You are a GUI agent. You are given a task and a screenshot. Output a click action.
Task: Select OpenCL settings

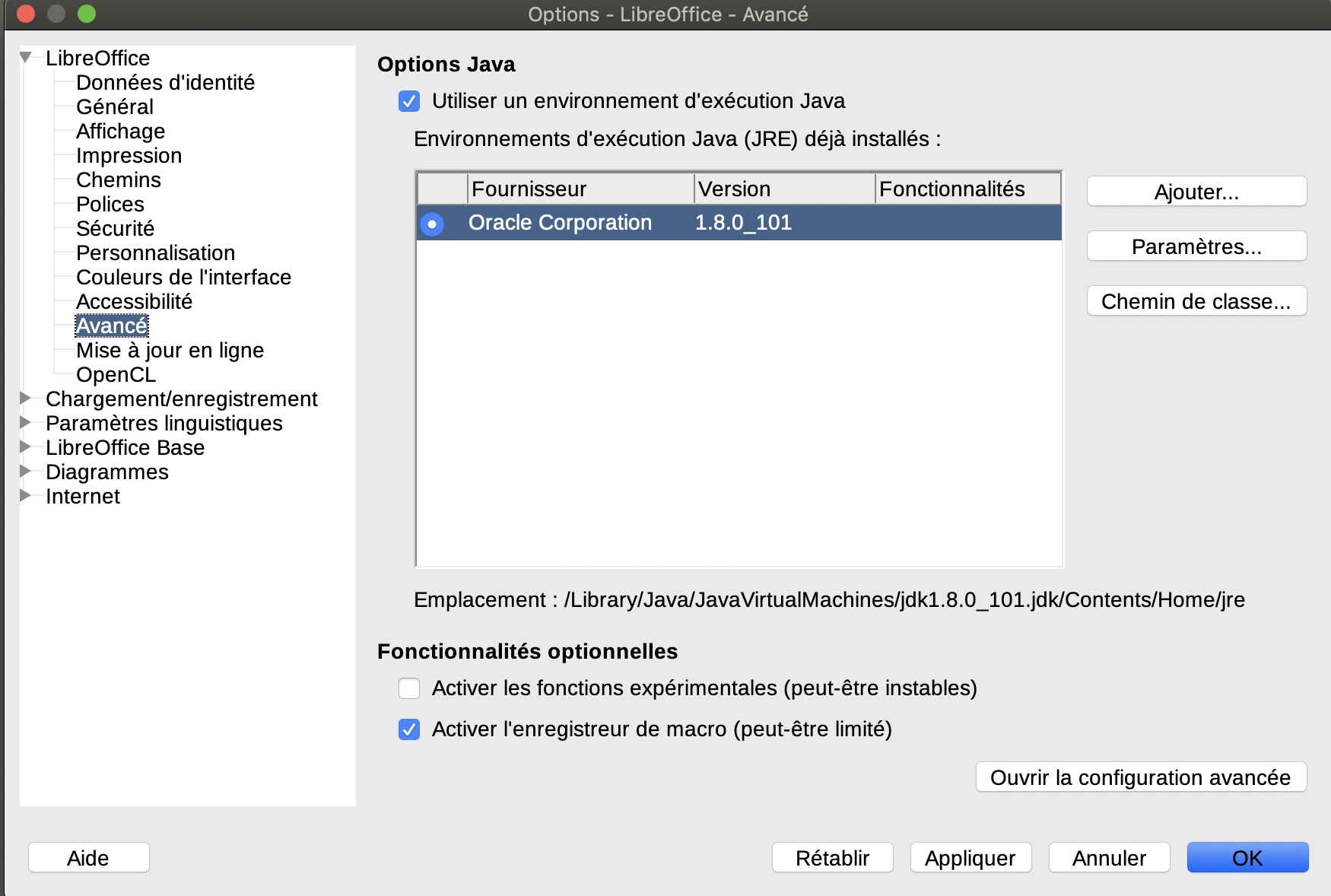point(116,374)
